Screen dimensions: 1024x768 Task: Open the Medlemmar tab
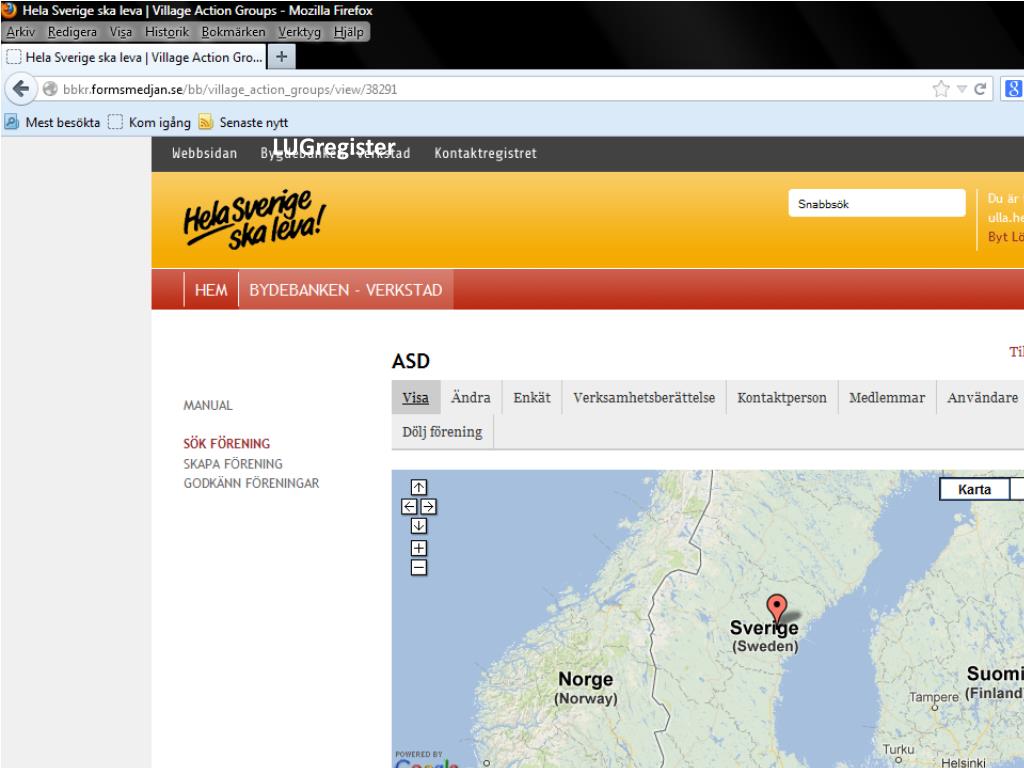887,397
